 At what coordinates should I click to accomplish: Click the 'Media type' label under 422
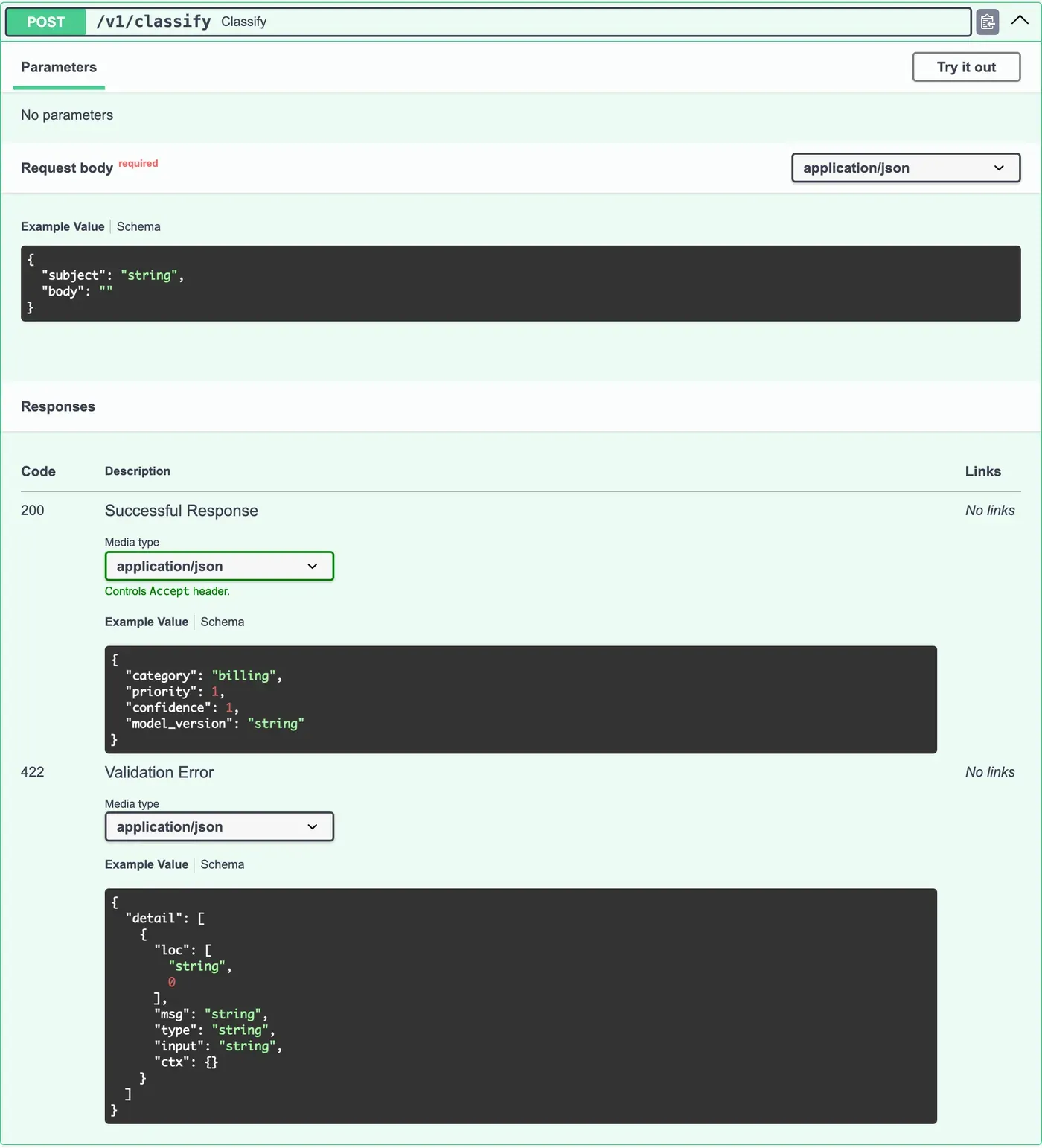132,804
